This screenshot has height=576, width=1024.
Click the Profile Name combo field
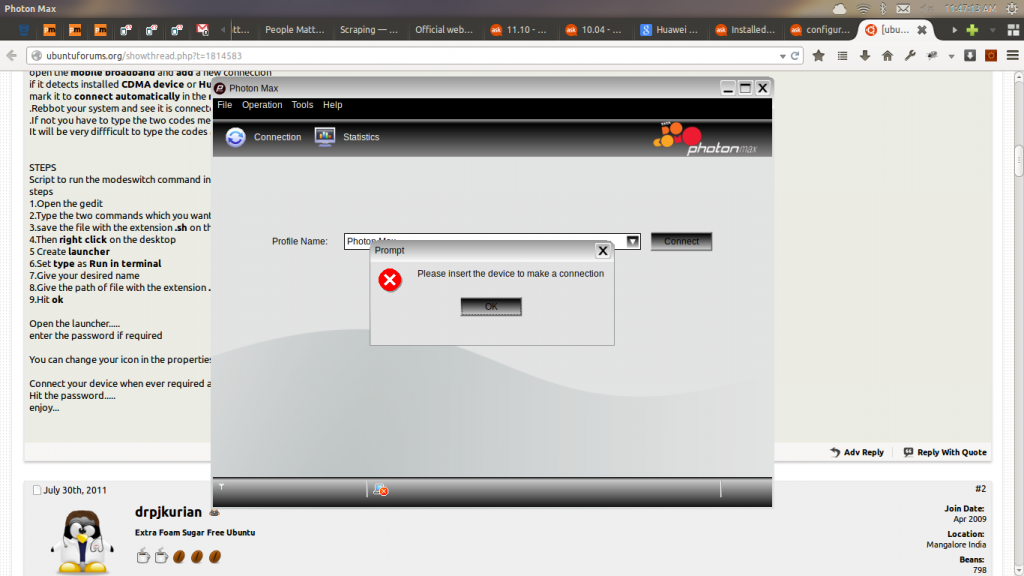point(492,241)
